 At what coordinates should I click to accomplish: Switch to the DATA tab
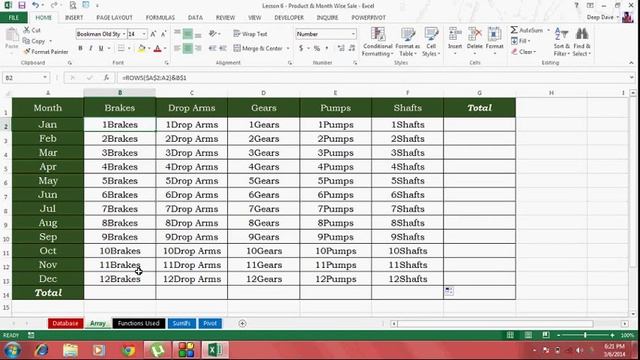195,18
